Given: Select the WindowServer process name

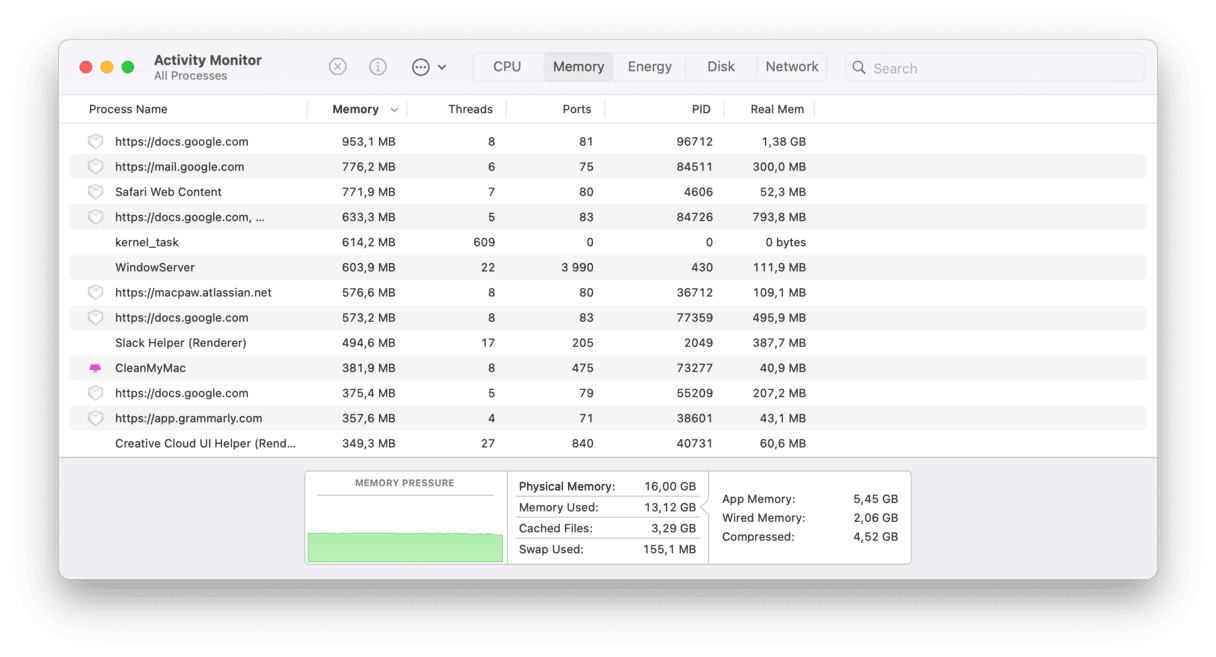Looking at the screenshot, I should click(155, 268).
